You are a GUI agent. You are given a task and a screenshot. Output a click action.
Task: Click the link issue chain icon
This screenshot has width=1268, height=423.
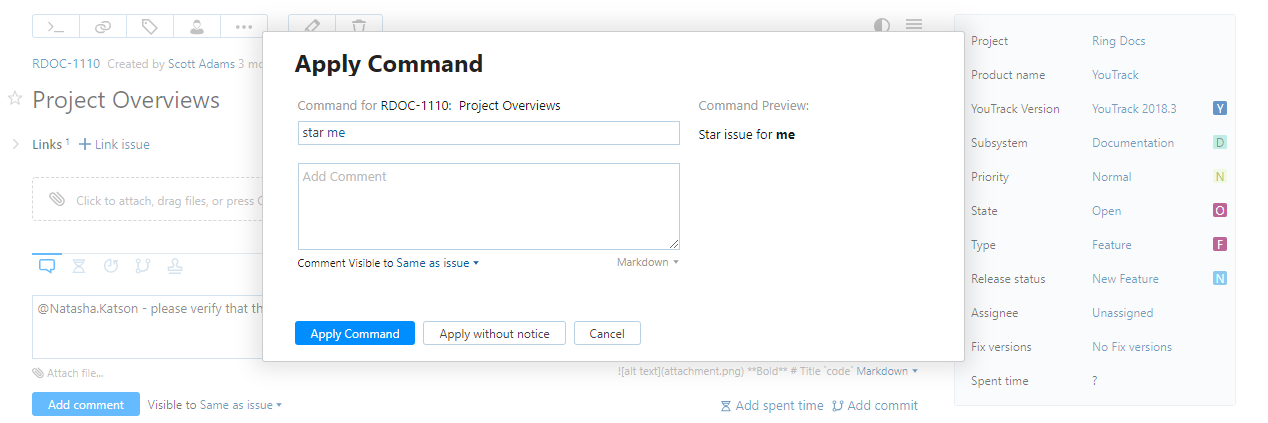point(103,26)
